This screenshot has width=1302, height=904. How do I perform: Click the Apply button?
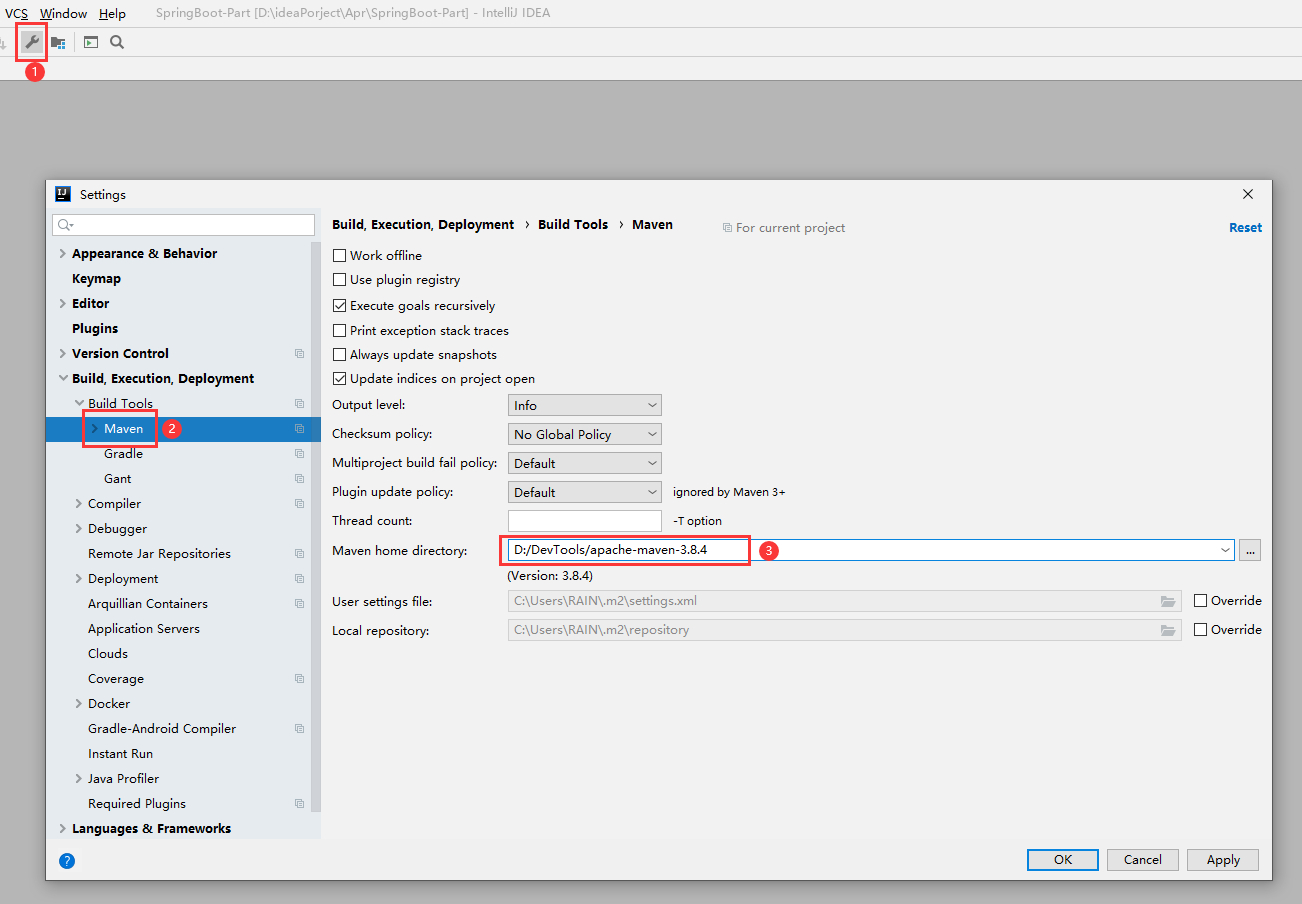tap(1223, 860)
